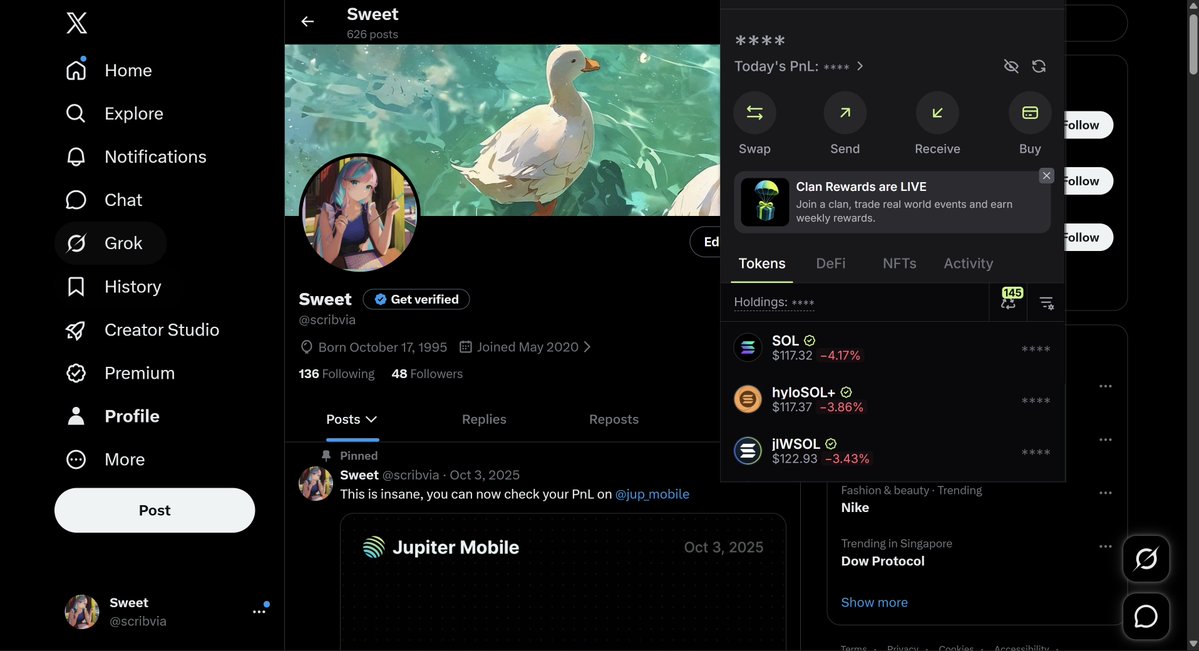This screenshot has height=651, width=1199.
Task: Open Notifications bell
Action: tap(136, 157)
